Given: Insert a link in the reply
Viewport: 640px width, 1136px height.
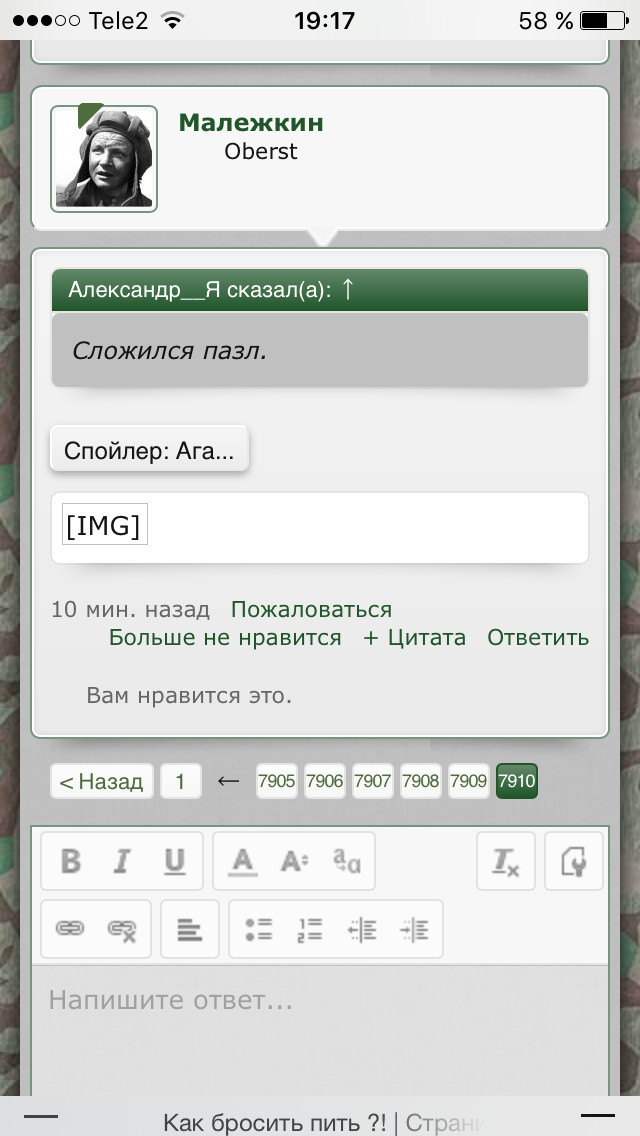Looking at the screenshot, I should (x=70, y=929).
